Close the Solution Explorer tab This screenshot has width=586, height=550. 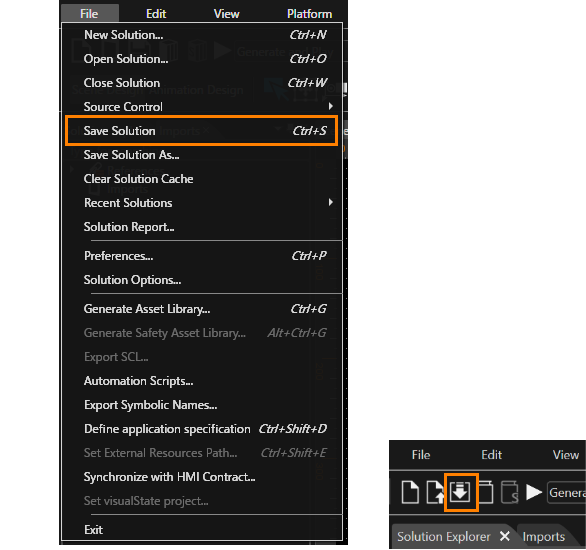click(x=505, y=536)
